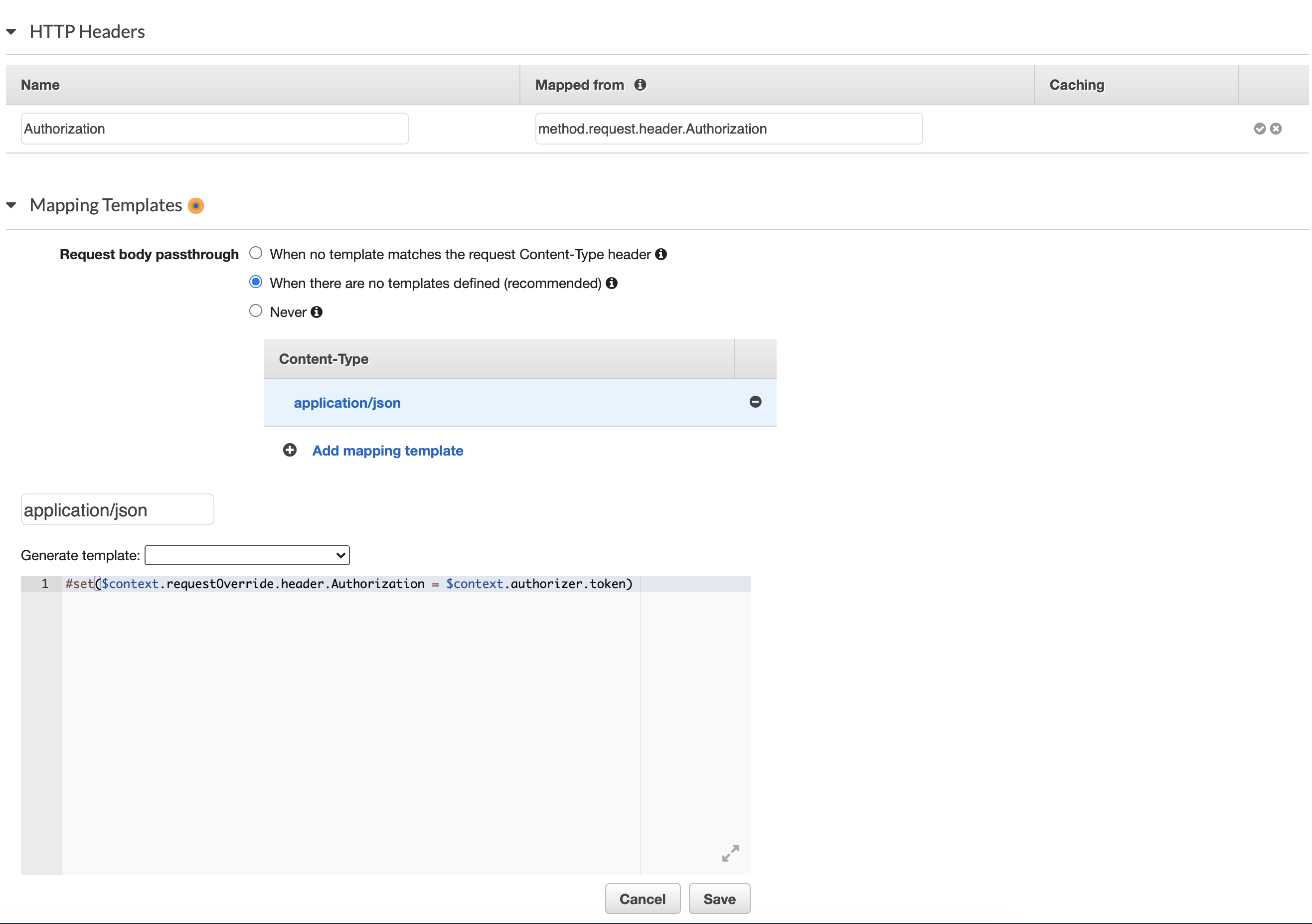The image size is (1312, 924).
Task: Remove the Authorization header via the X icon
Action: click(1276, 128)
